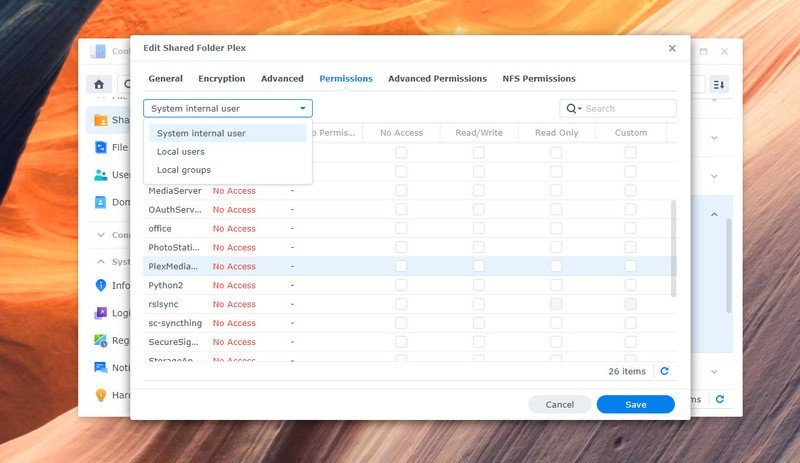This screenshot has width=800, height=463.
Task: Switch to the General tab
Action: (x=165, y=79)
